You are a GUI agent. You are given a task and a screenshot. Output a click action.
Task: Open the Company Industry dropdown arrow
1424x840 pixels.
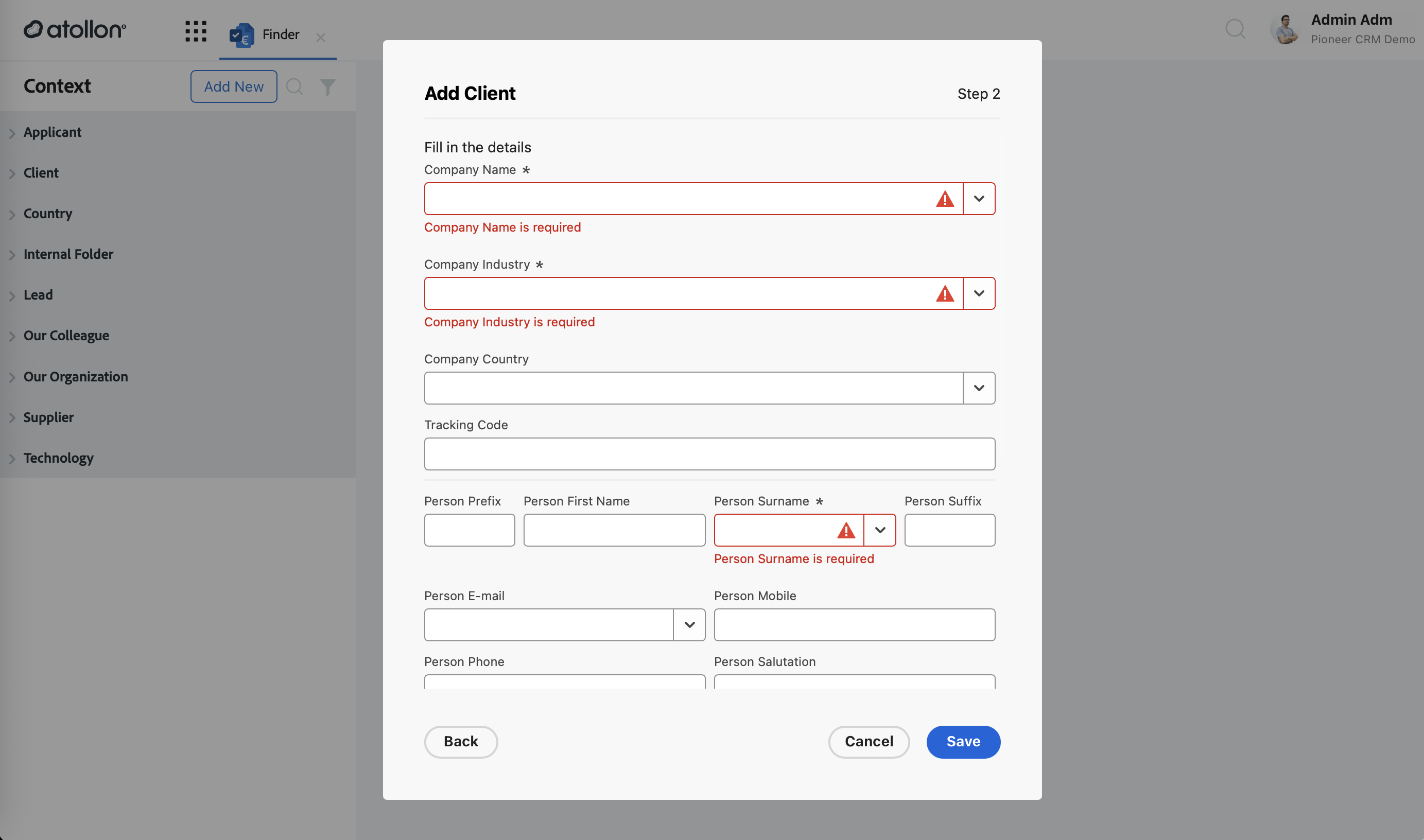(x=979, y=293)
